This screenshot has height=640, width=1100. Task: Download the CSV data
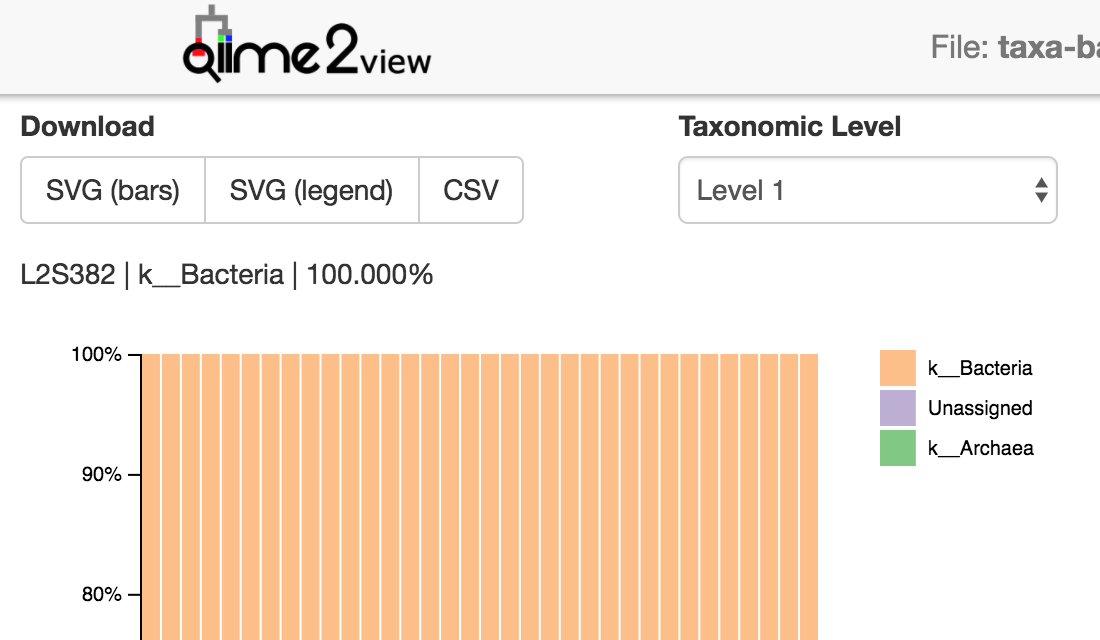[x=471, y=190]
